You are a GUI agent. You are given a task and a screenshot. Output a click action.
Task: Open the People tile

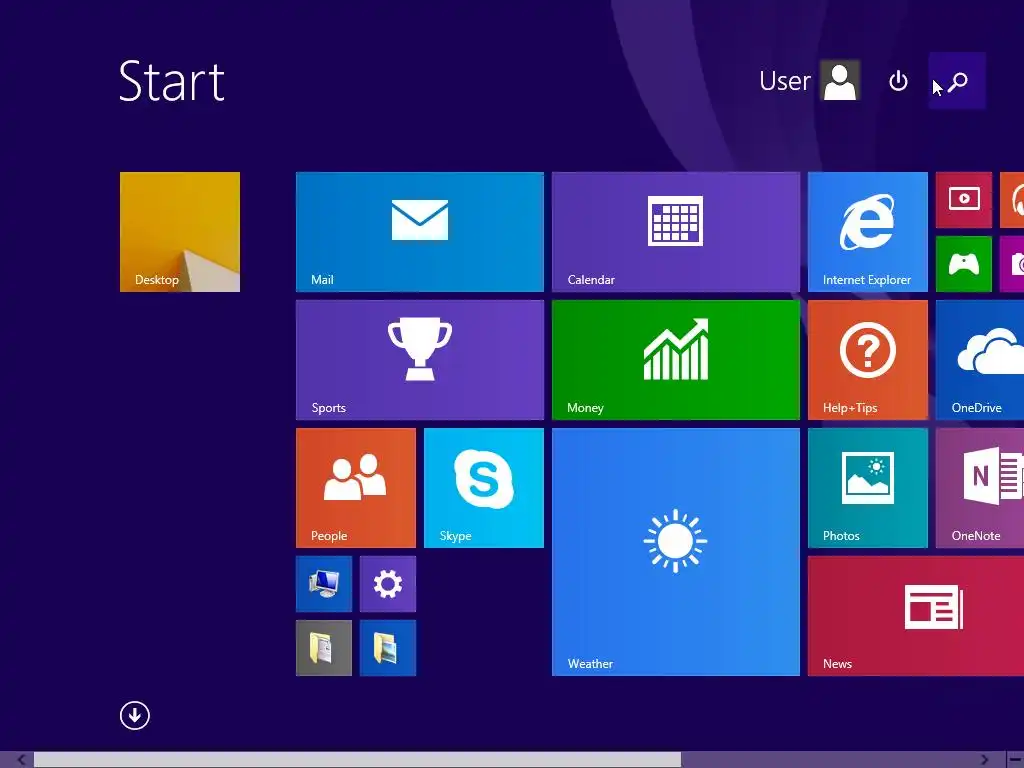click(355, 488)
